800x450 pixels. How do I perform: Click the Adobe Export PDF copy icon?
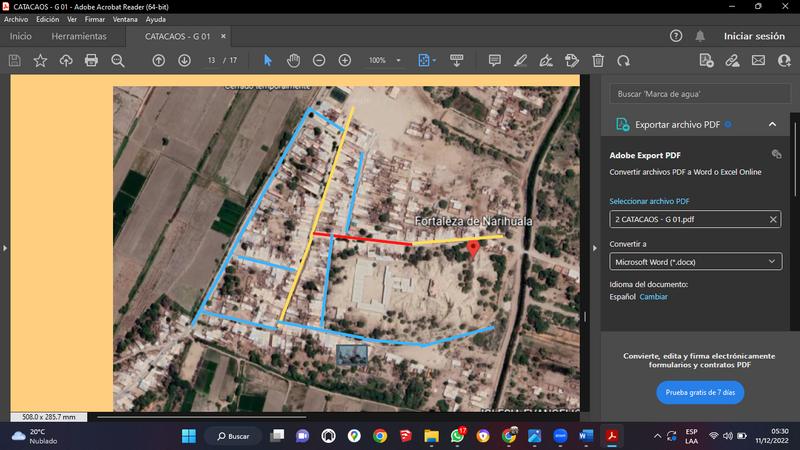click(776, 154)
